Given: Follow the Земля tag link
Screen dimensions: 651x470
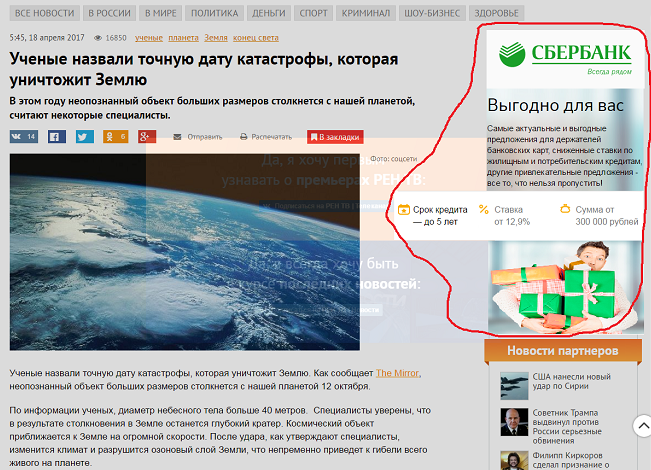Looking at the screenshot, I should point(216,38).
